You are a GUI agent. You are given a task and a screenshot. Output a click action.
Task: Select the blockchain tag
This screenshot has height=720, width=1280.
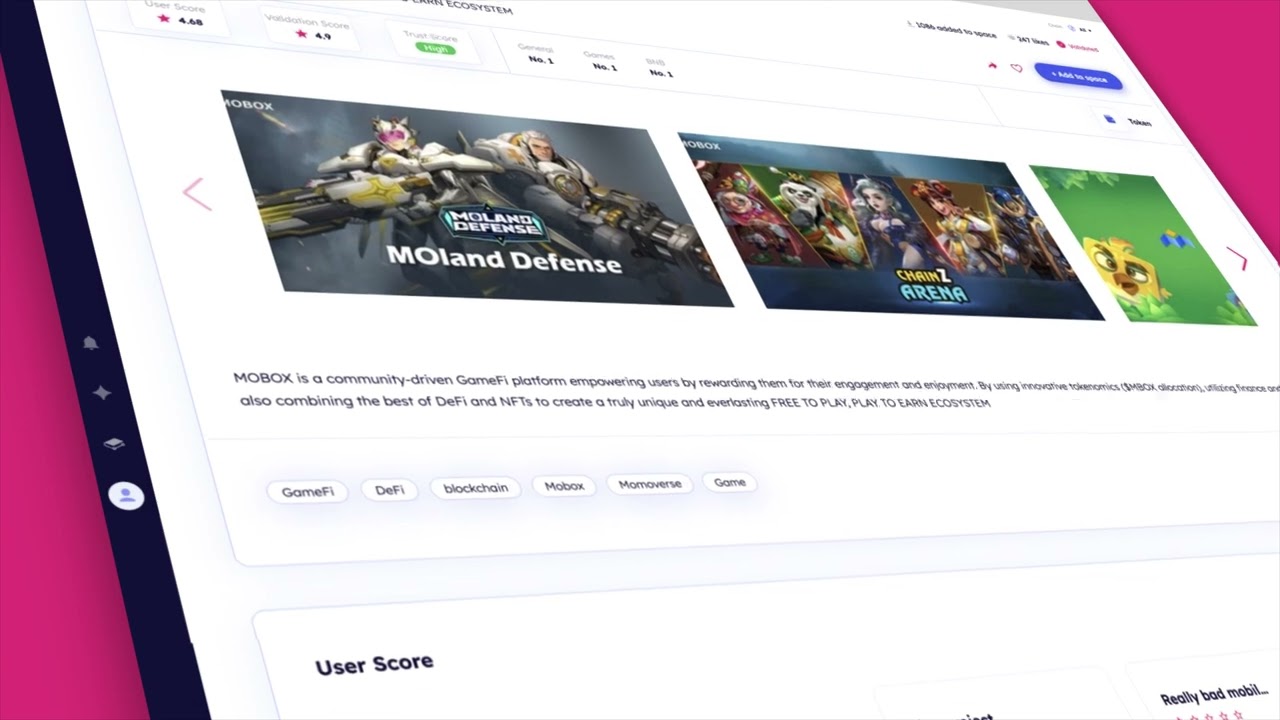click(476, 488)
